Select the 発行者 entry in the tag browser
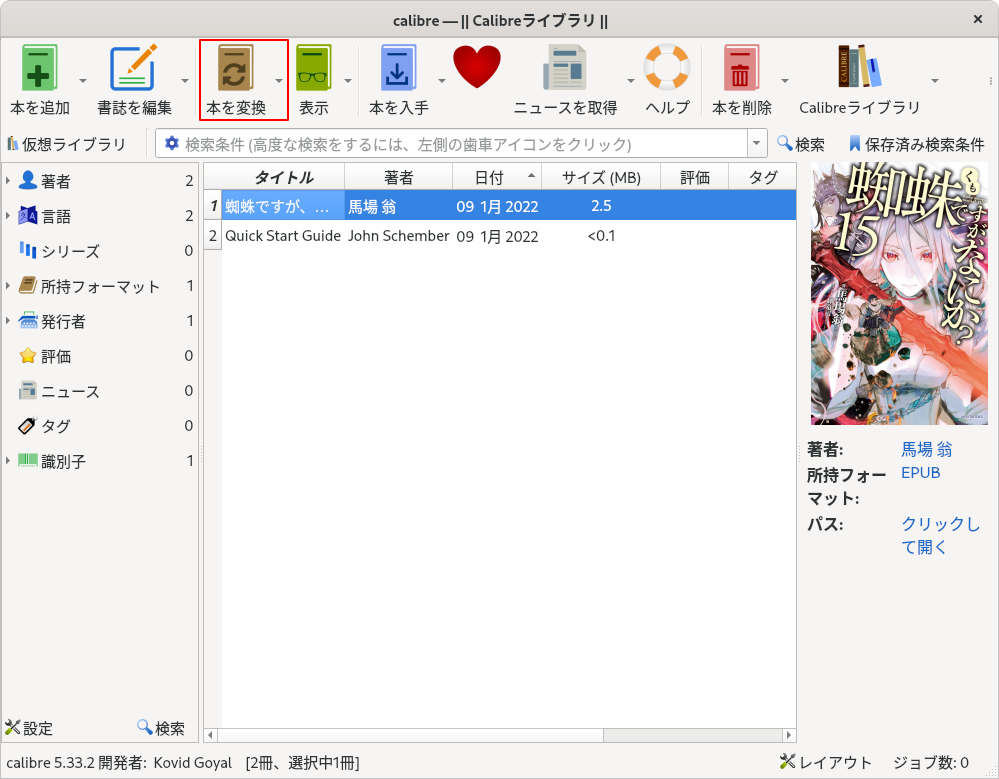The width and height of the screenshot is (999, 779). [99, 321]
